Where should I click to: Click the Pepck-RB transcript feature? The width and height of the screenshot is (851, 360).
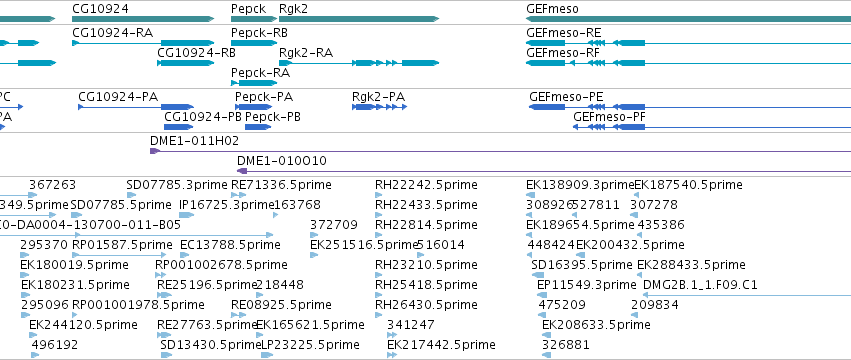[x=254, y=43]
